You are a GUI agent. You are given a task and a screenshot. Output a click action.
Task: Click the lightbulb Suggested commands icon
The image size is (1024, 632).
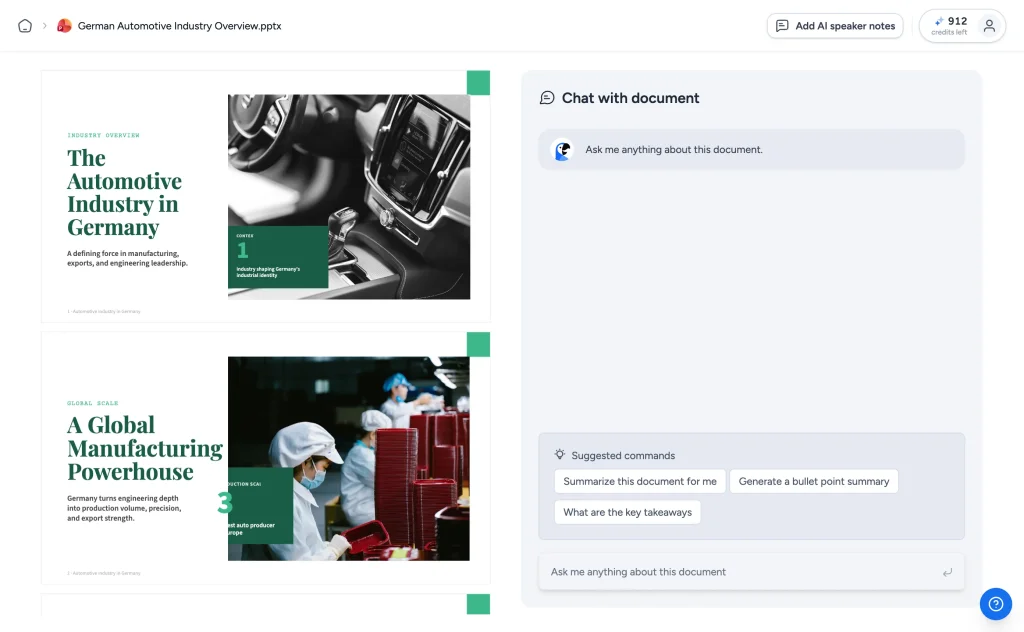pyautogui.click(x=560, y=454)
